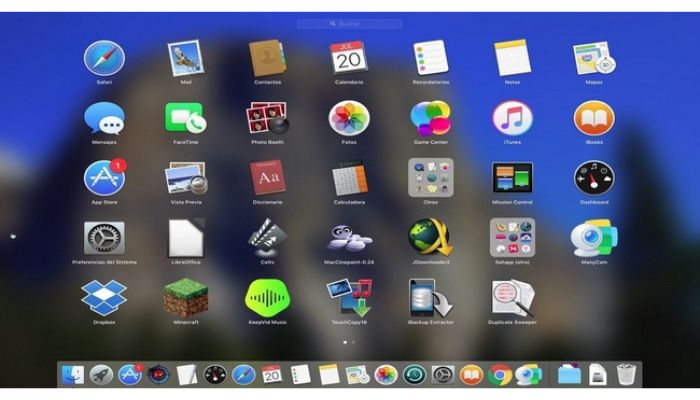
Task: Click the Launchpad rocket in the Dock
Action: [101, 375]
